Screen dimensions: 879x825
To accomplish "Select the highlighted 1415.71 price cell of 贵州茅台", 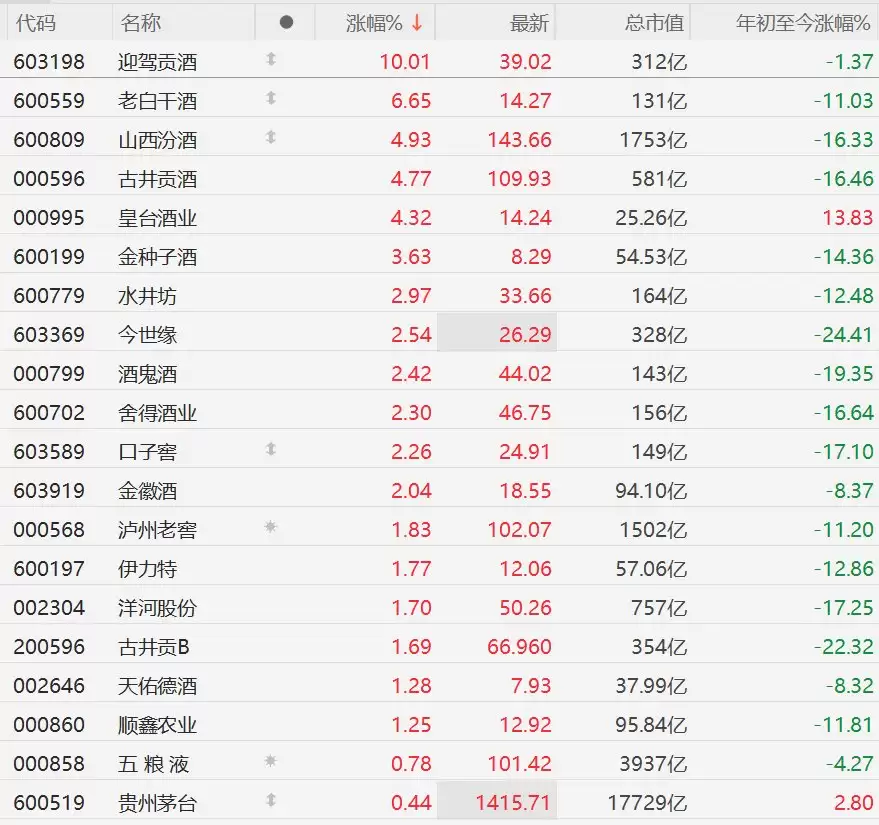I will (497, 802).
